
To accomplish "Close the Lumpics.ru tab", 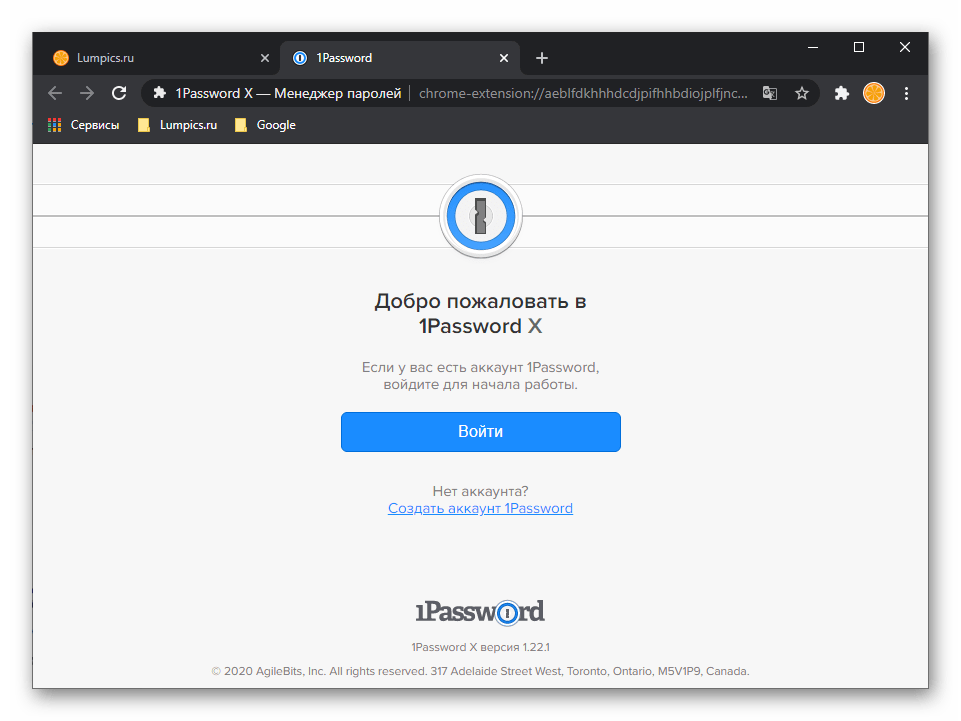I will [x=264, y=58].
